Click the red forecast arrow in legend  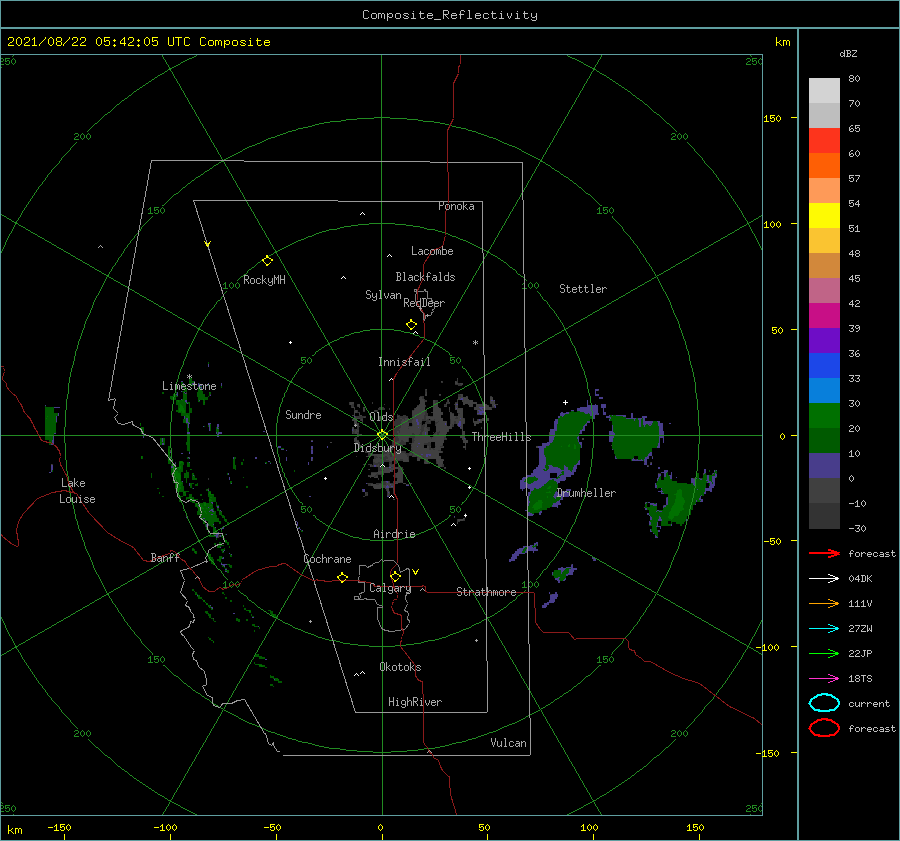(824, 553)
